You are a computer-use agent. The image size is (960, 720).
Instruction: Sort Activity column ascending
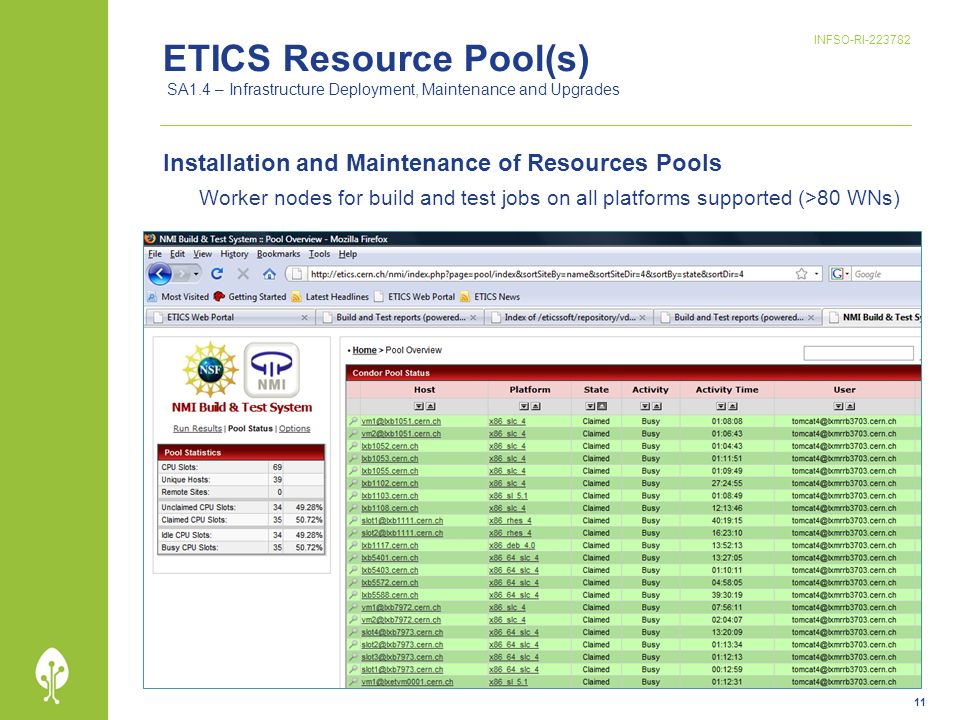[656, 407]
